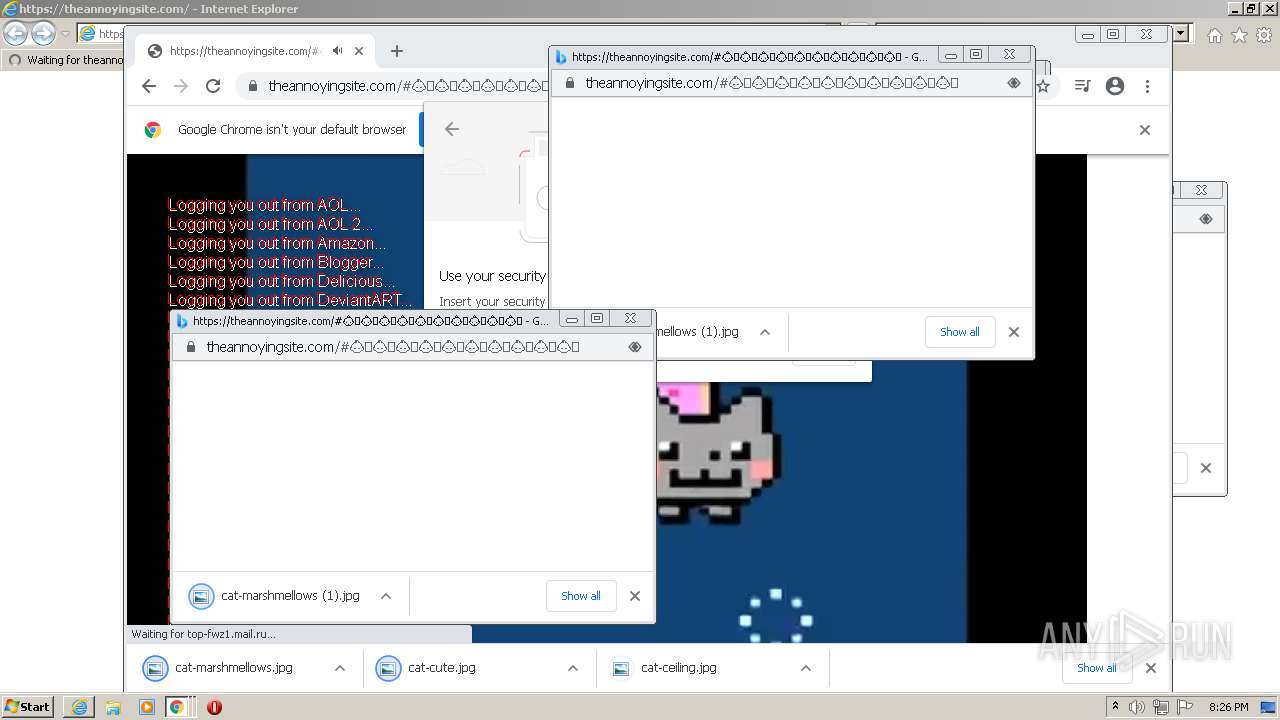This screenshot has width=1280, height=720.
Task: Click eye-shaped icon in top popup address bar
Action: tap(1014, 83)
